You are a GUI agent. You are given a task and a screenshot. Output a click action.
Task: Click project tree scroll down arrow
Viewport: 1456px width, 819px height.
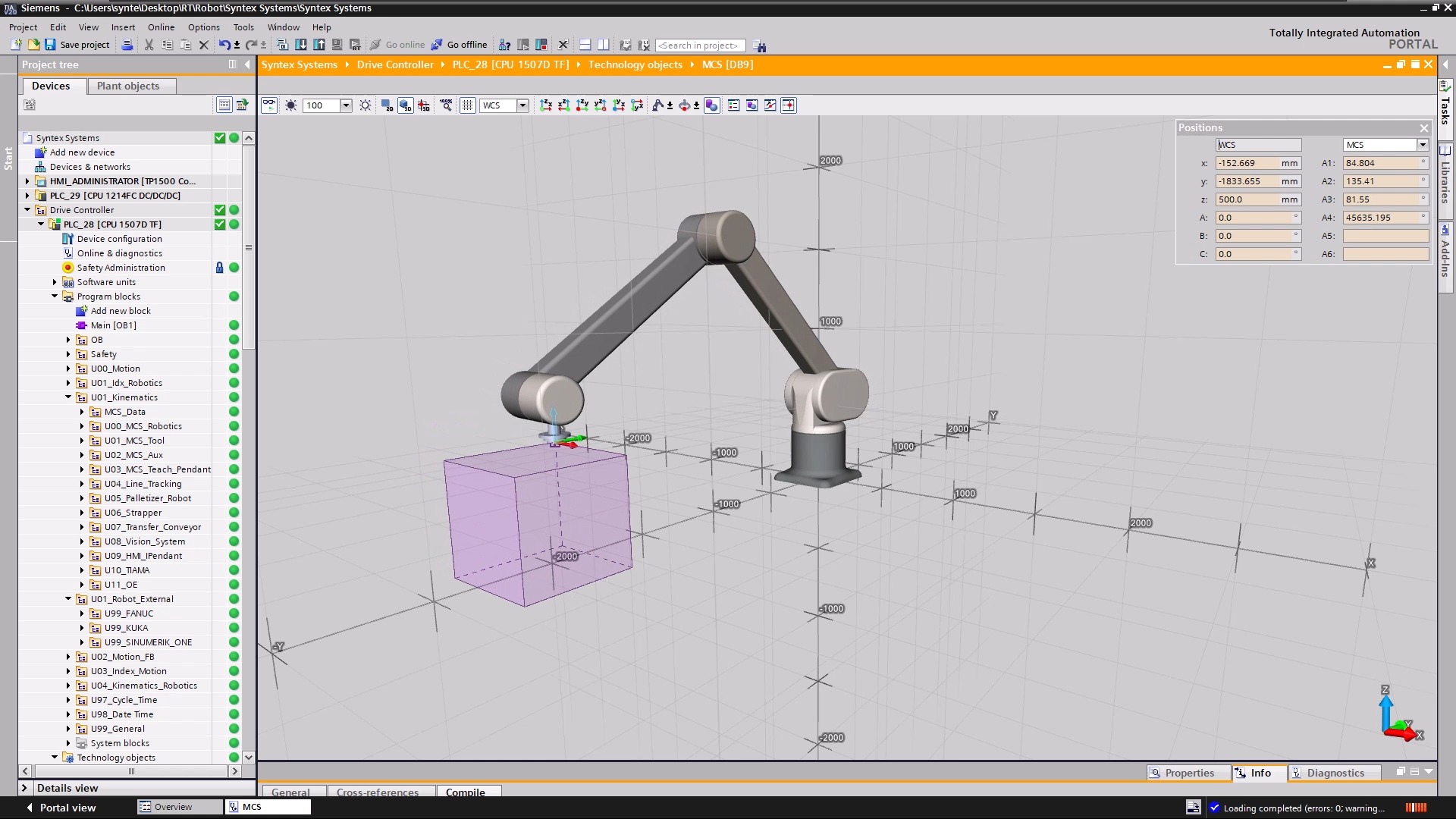[x=248, y=757]
